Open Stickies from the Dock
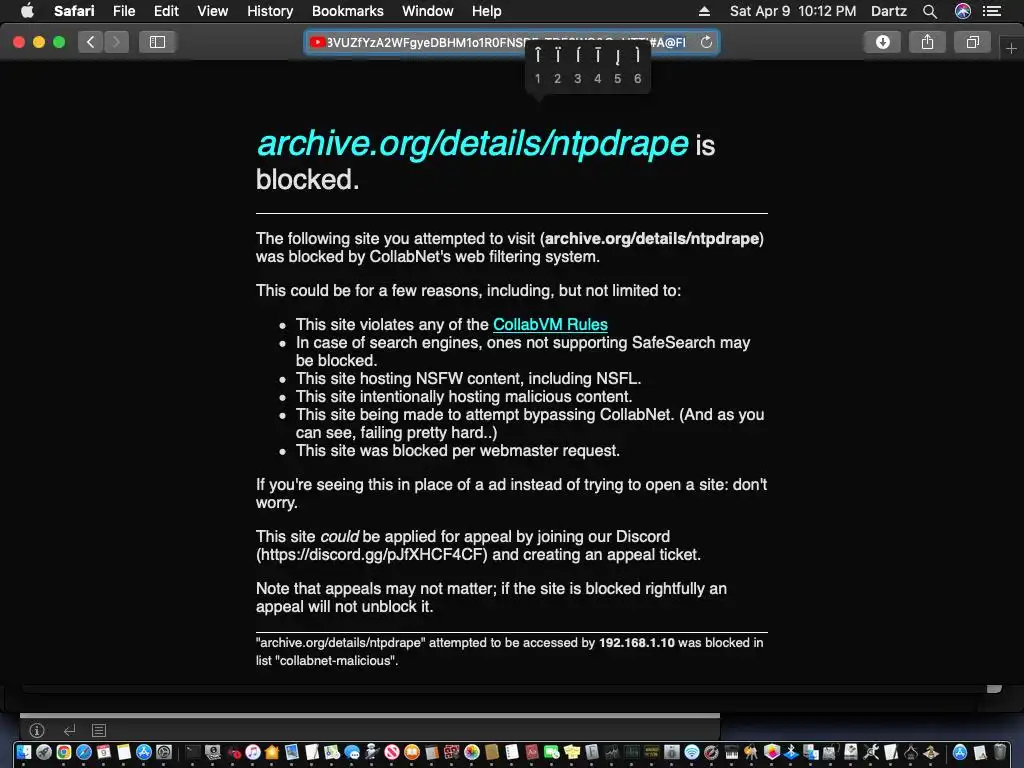Image resolution: width=1024 pixels, height=768 pixels. (572, 752)
